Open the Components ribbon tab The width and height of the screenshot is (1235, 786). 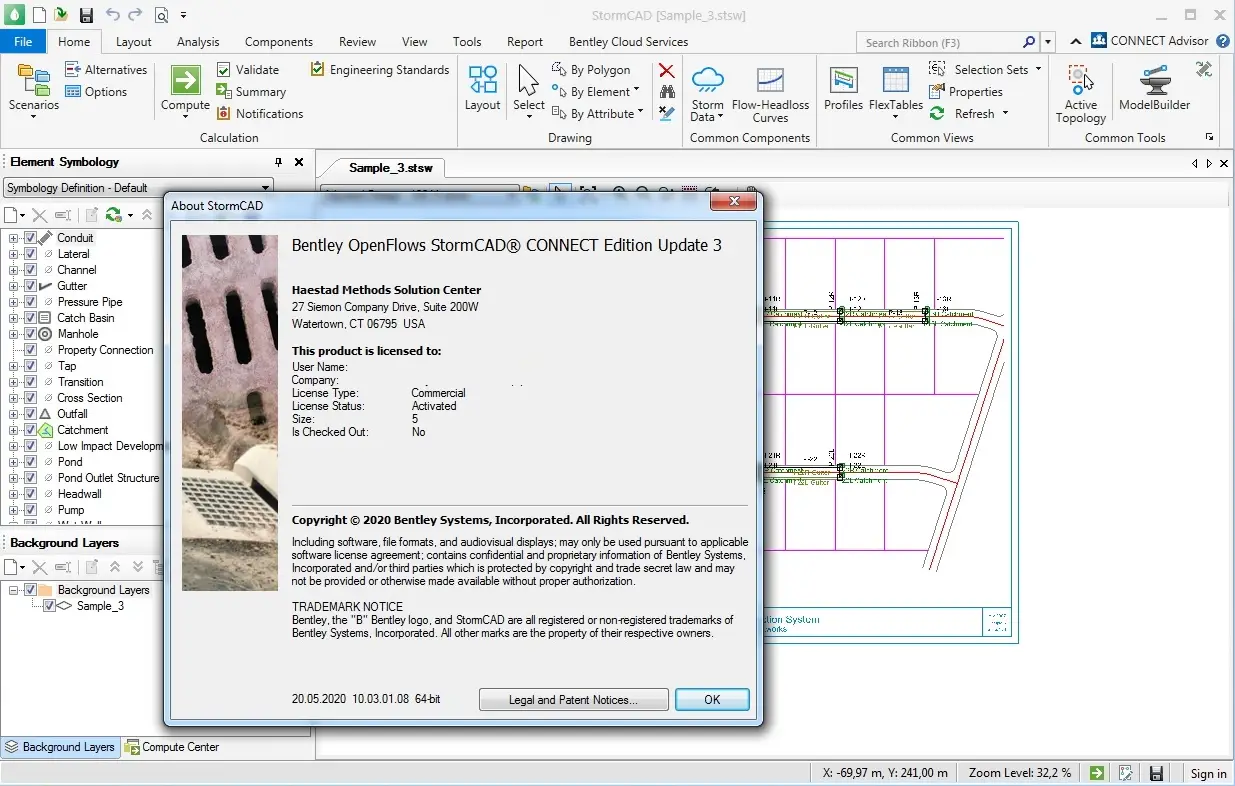tap(279, 42)
